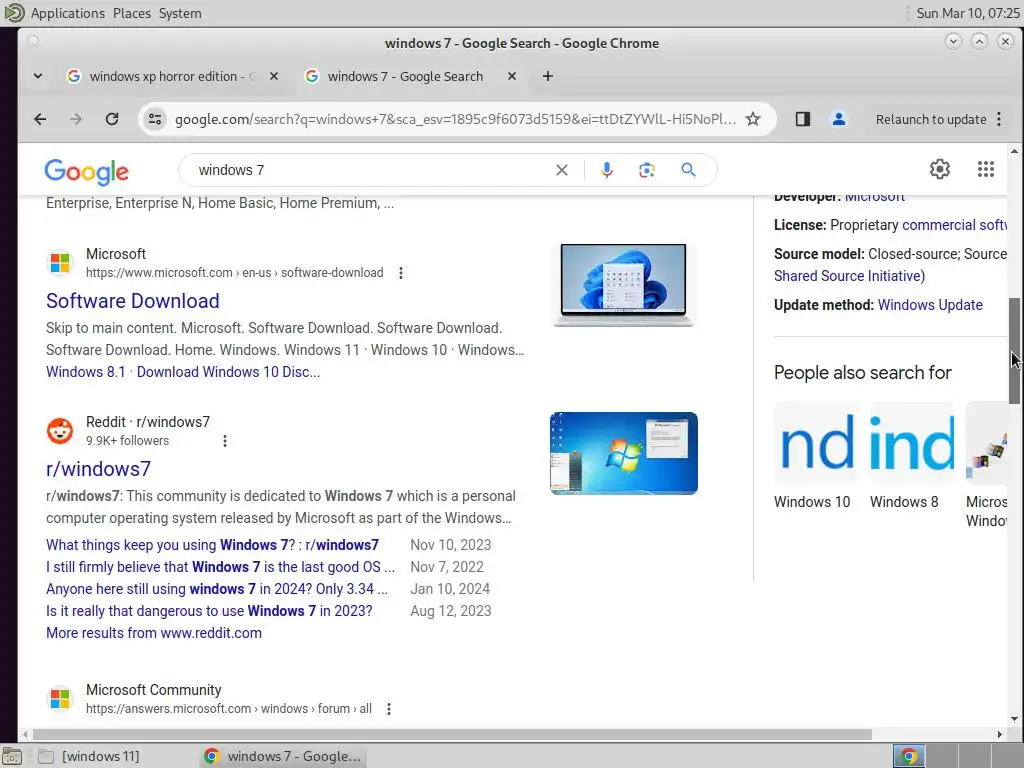Start a voice search with the microphone
The width and height of the screenshot is (1024, 768).
607,170
